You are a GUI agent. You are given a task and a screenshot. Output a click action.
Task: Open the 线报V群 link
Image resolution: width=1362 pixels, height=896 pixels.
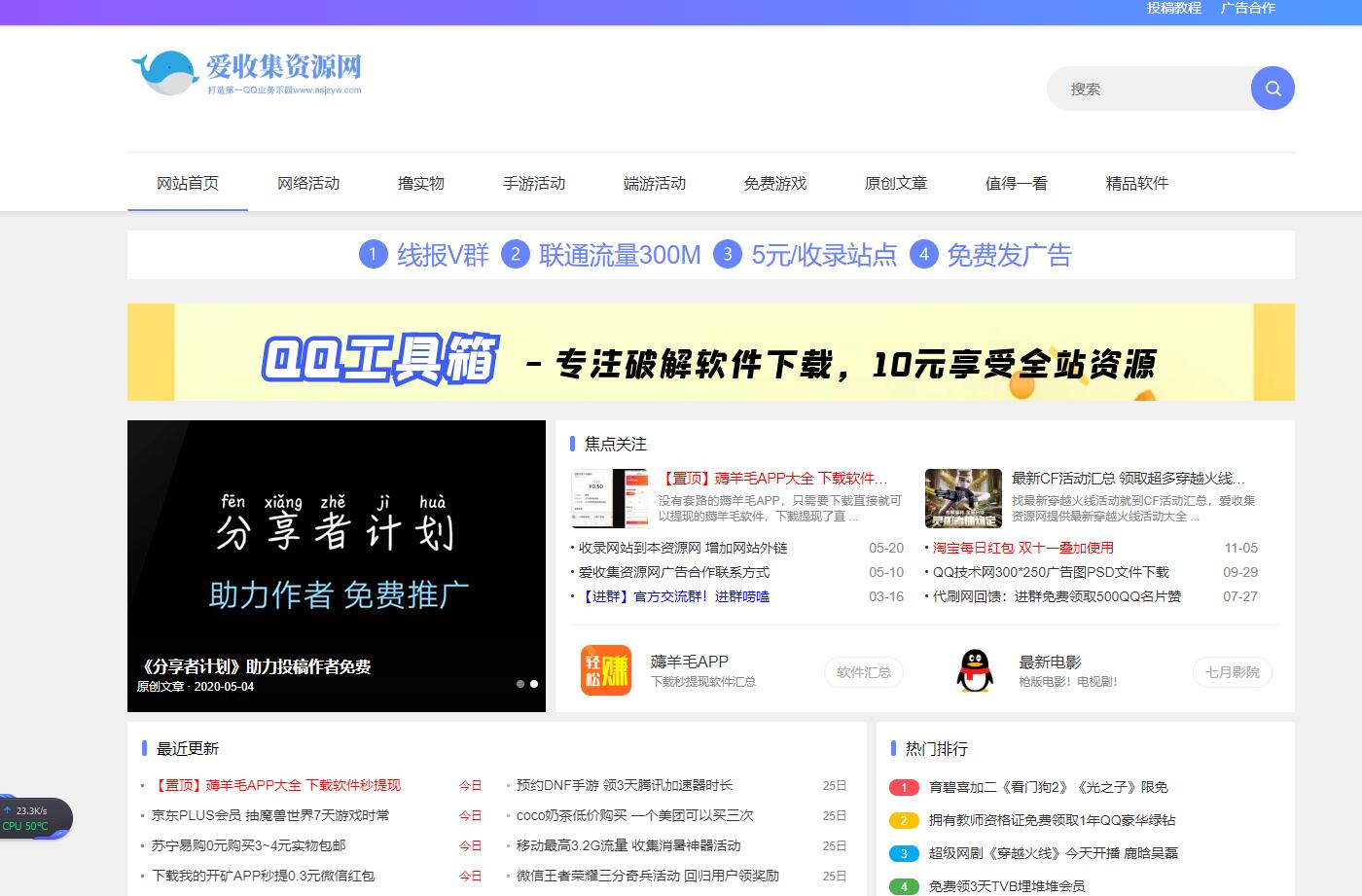(443, 255)
